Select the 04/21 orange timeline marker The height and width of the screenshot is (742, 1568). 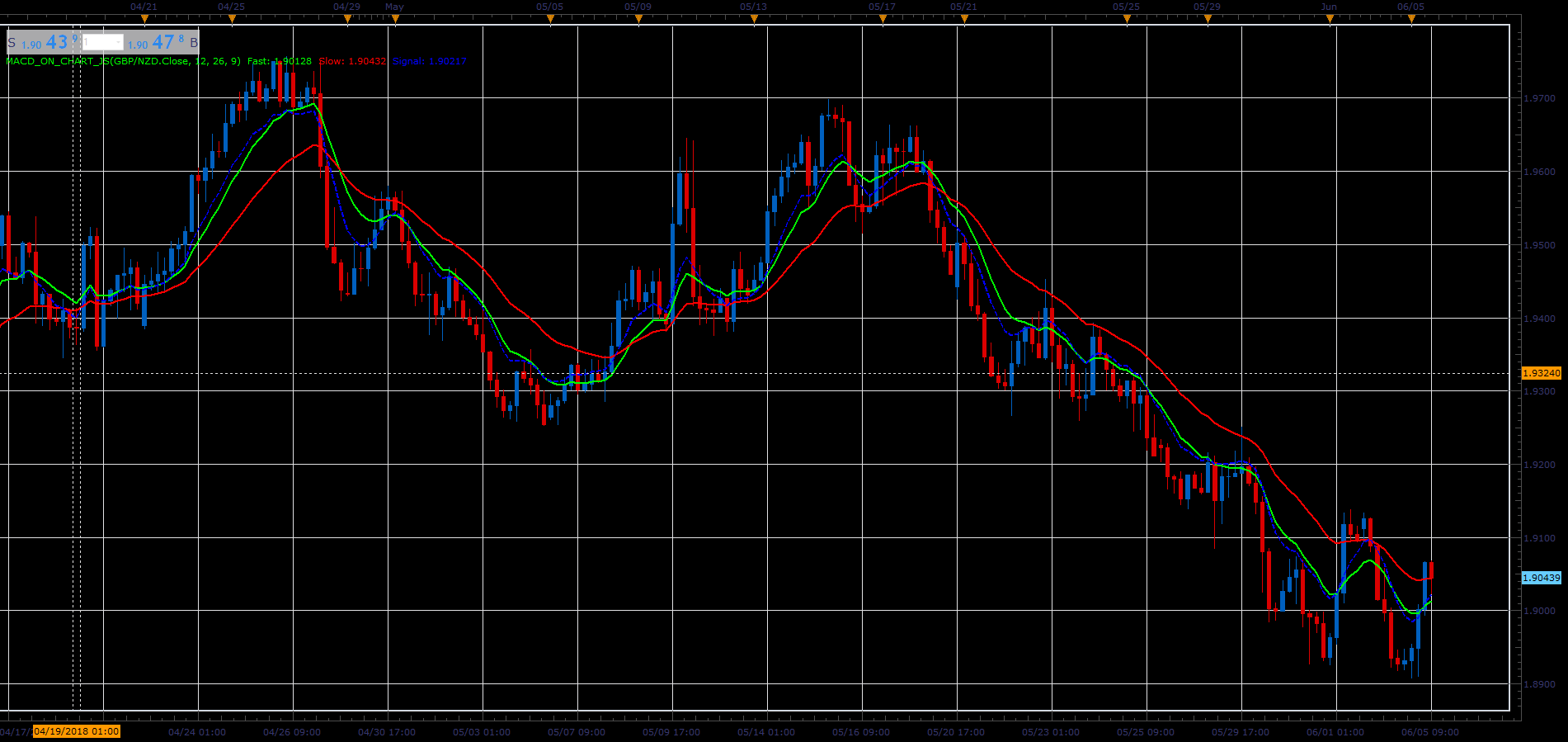point(144,18)
